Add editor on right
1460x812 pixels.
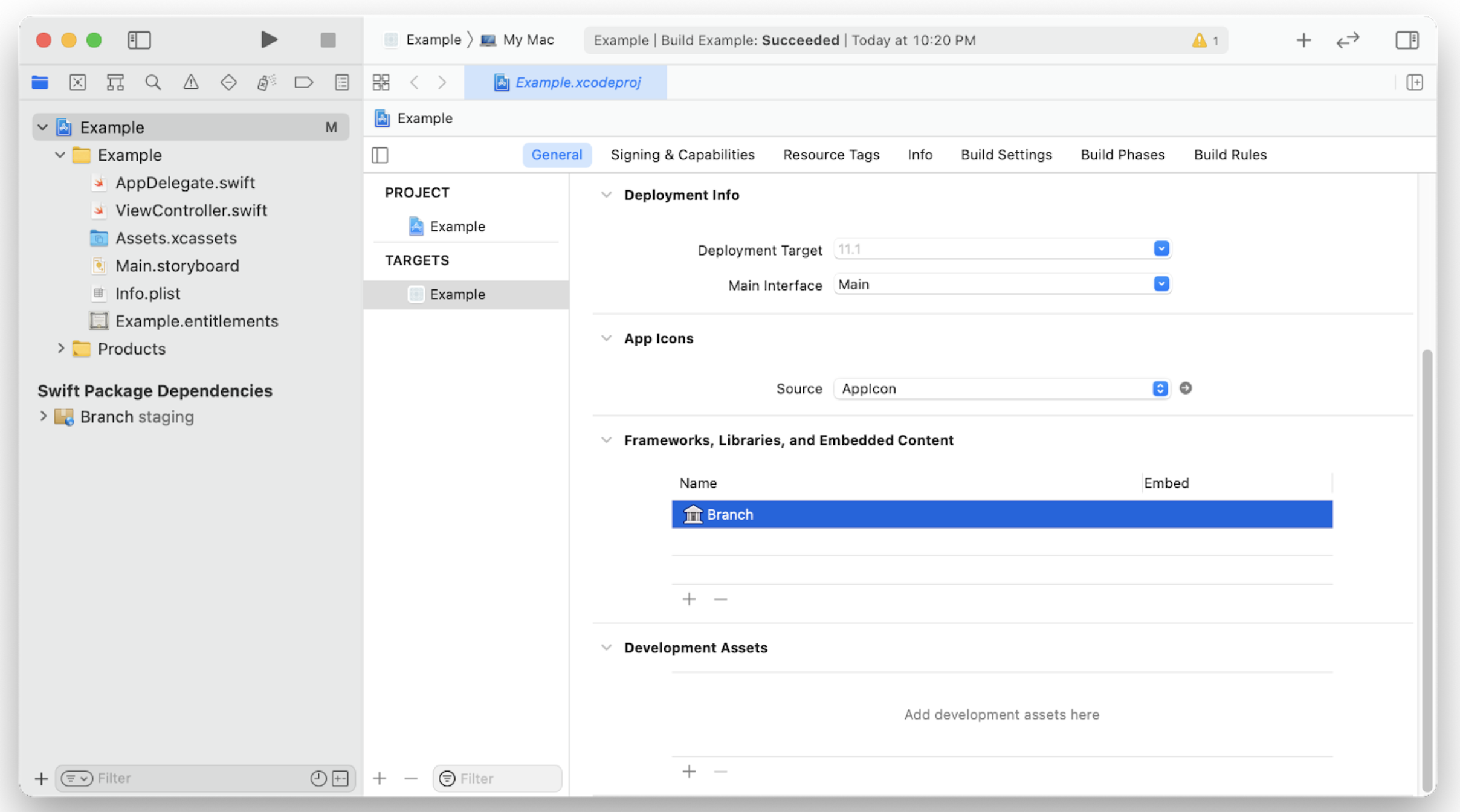coord(1415,82)
